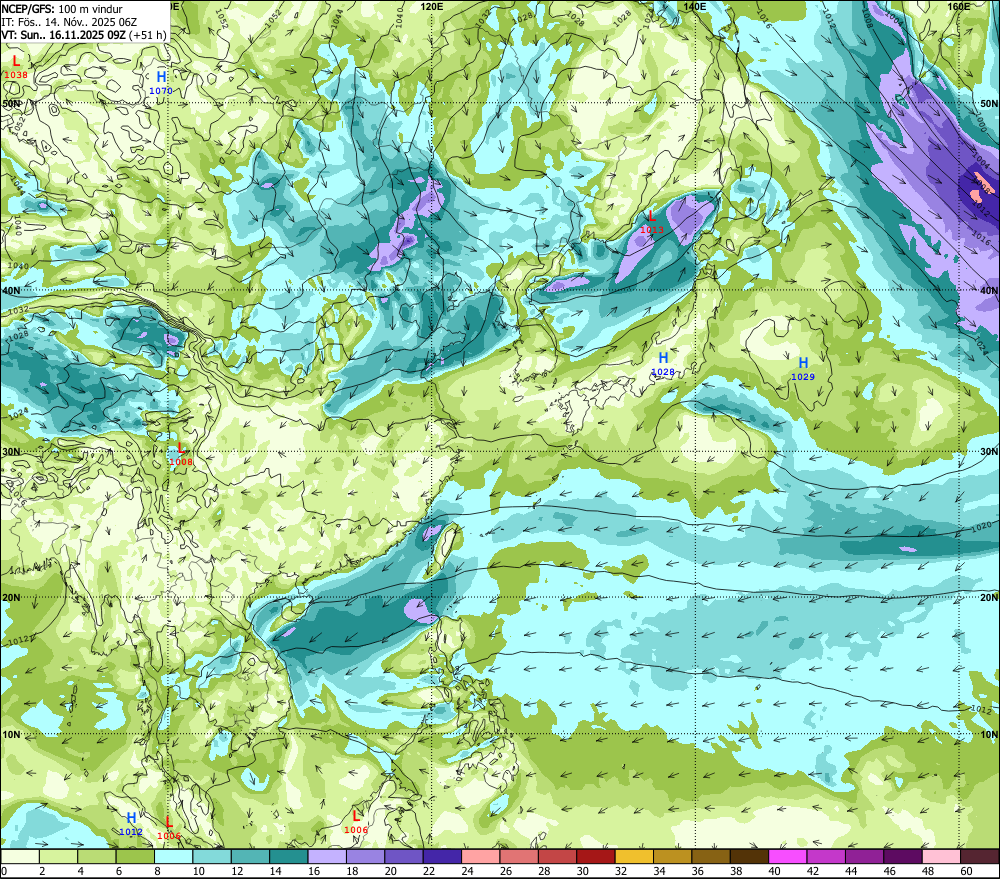Click the pale yellow 0–2 legend swatch
This screenshot has width=1000, height=879.
pyautogui.click(x=20, y=856)
